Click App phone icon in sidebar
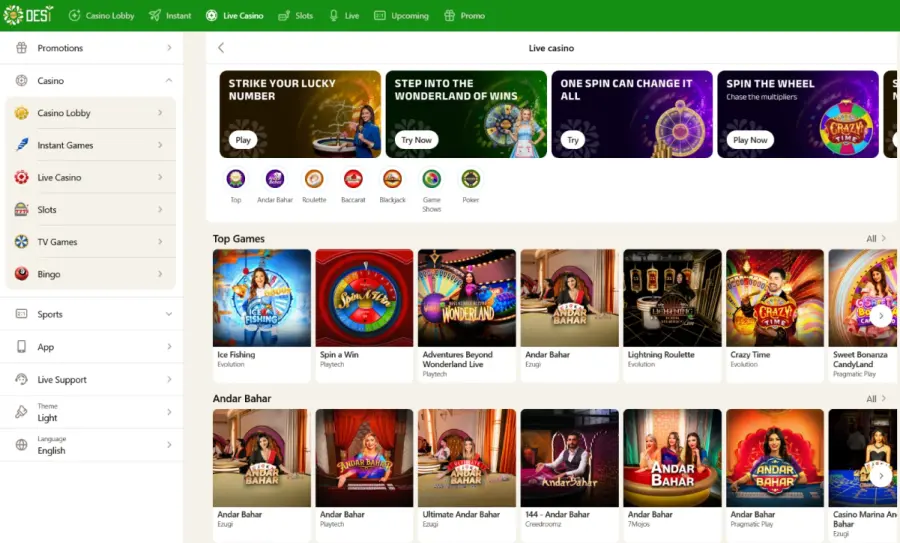900x543 pixels. click(x=21, y=347)
